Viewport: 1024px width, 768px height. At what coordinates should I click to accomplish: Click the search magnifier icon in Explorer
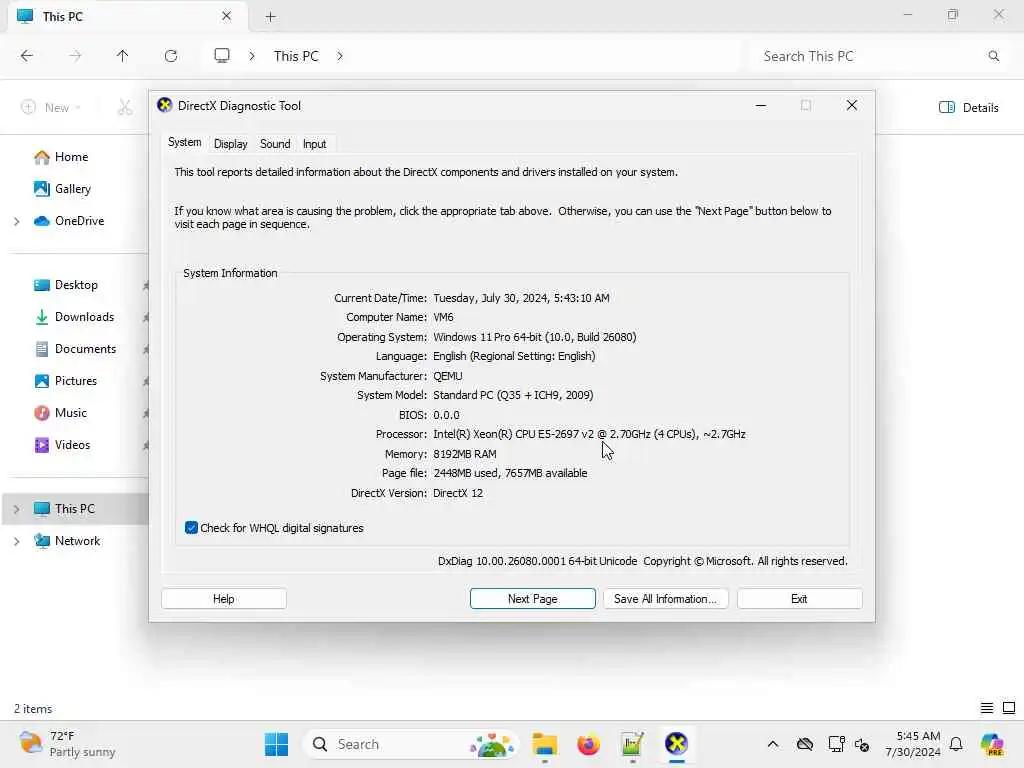pyautogui.click(x=994, y=56)
